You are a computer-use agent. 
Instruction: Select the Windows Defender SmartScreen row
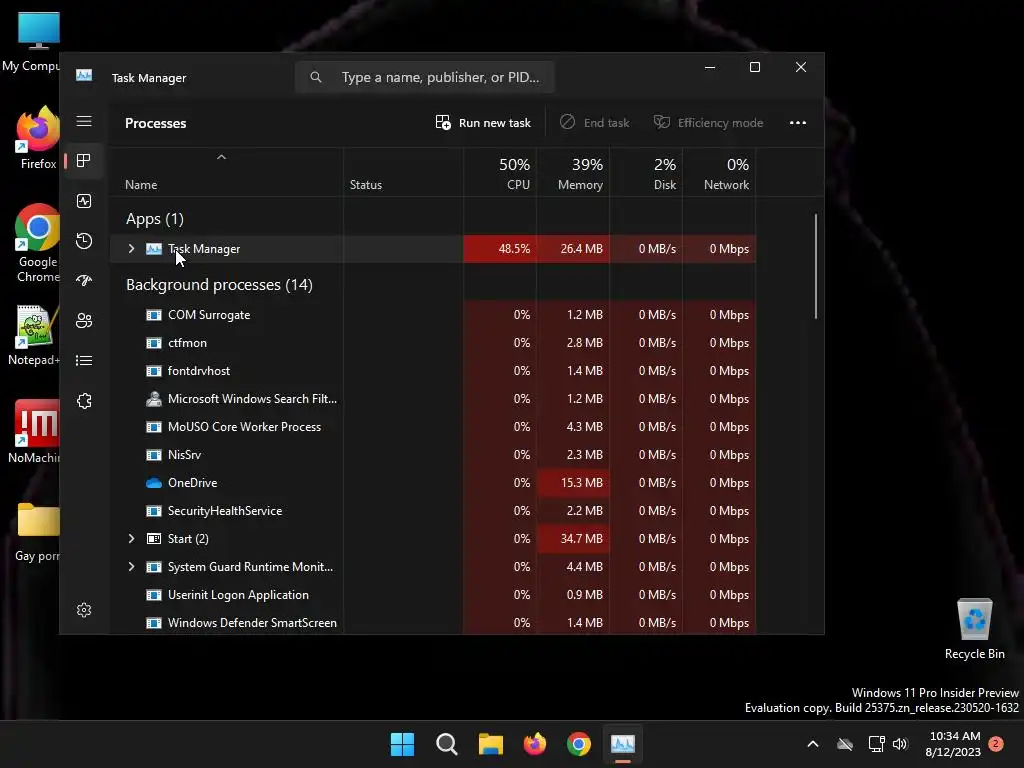[x=432, y=623]
